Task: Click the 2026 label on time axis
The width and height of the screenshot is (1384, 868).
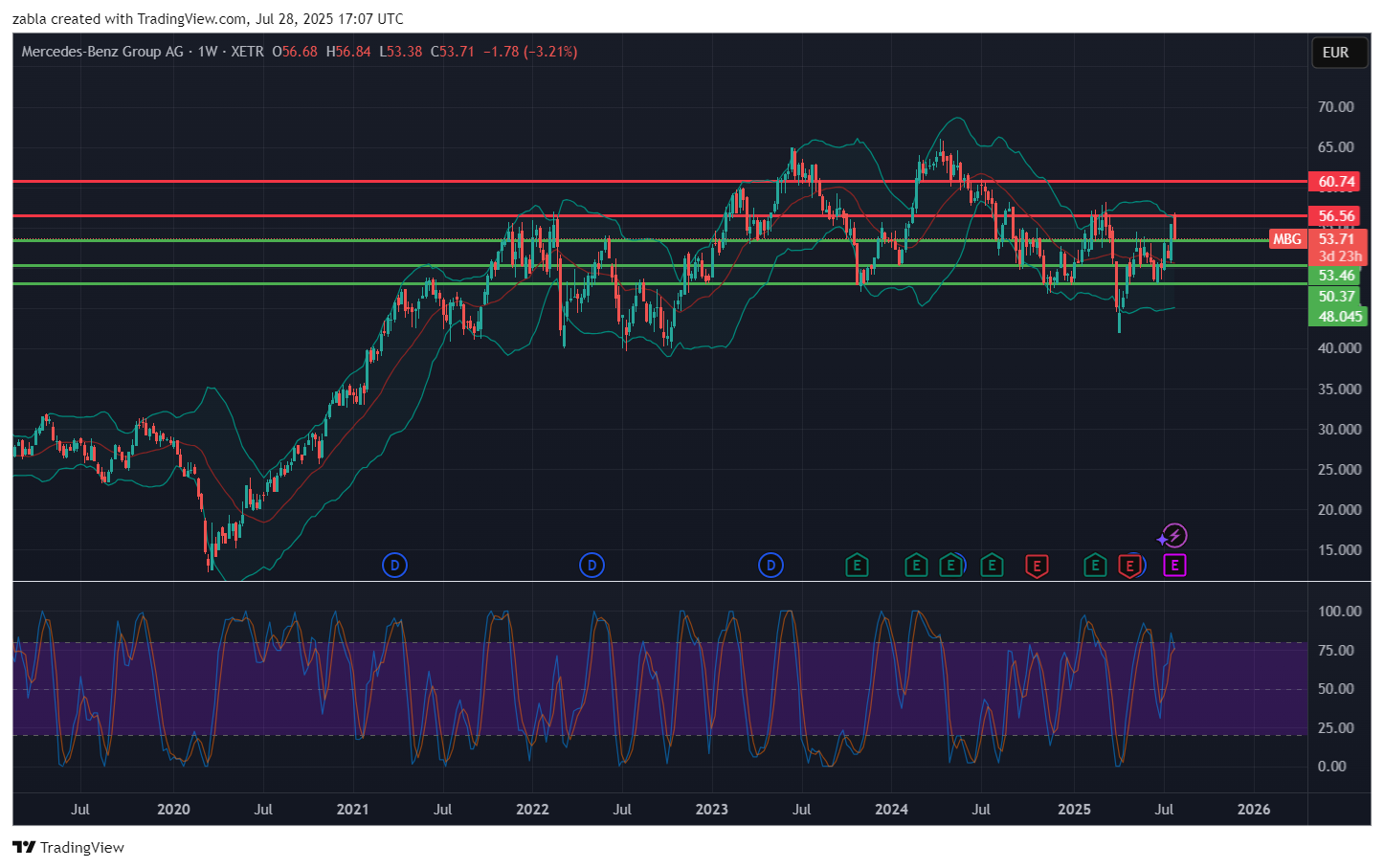Action: click(x=1254, y=810)
